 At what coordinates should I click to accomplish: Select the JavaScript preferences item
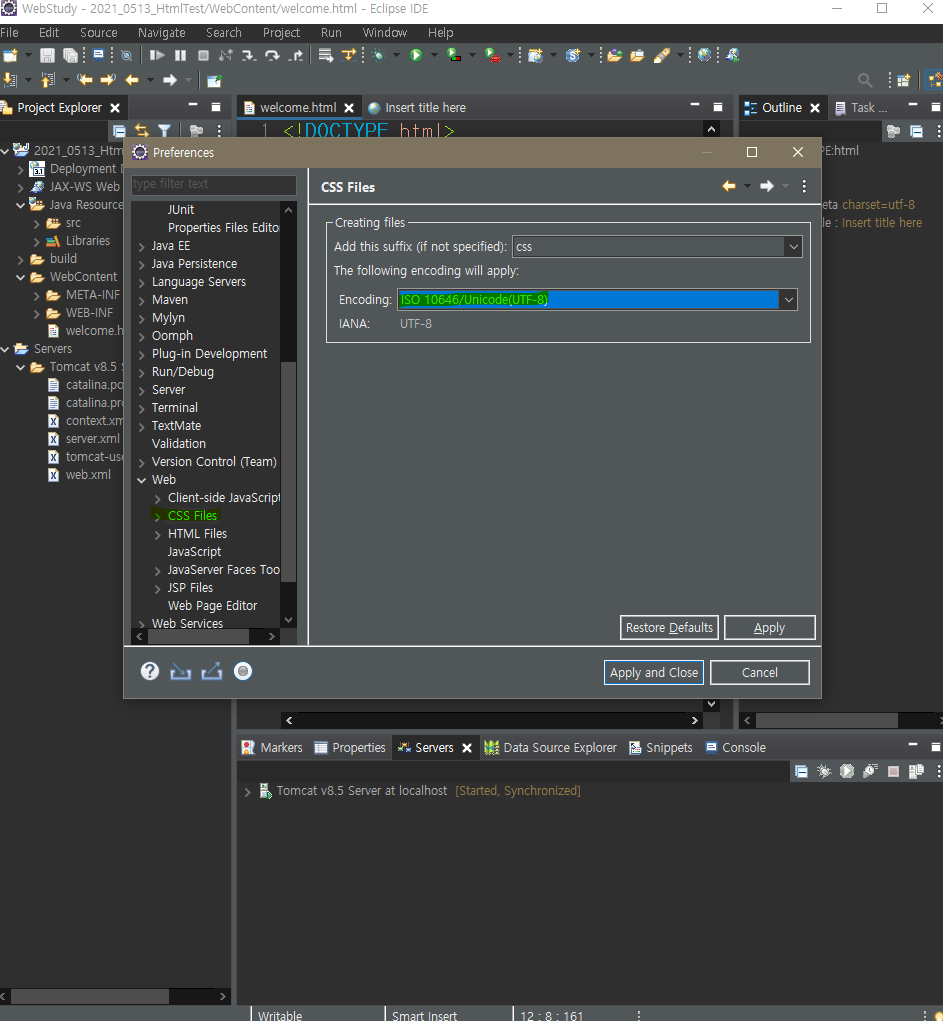coord(194,552)
